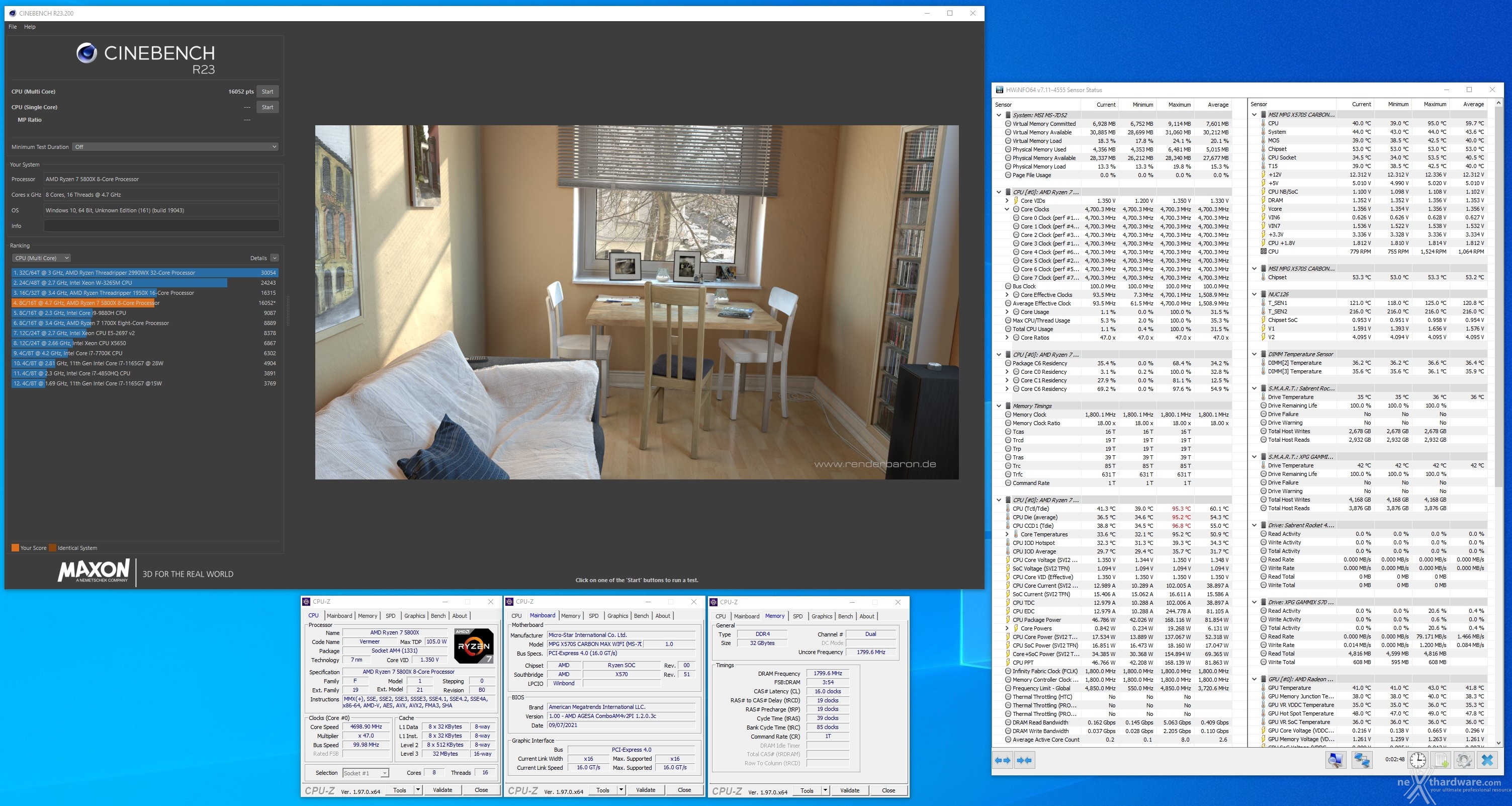The image size is (1512, 806).
Task: Collapse the NUC126 sensor group
Action: [x=1255, y=294]
